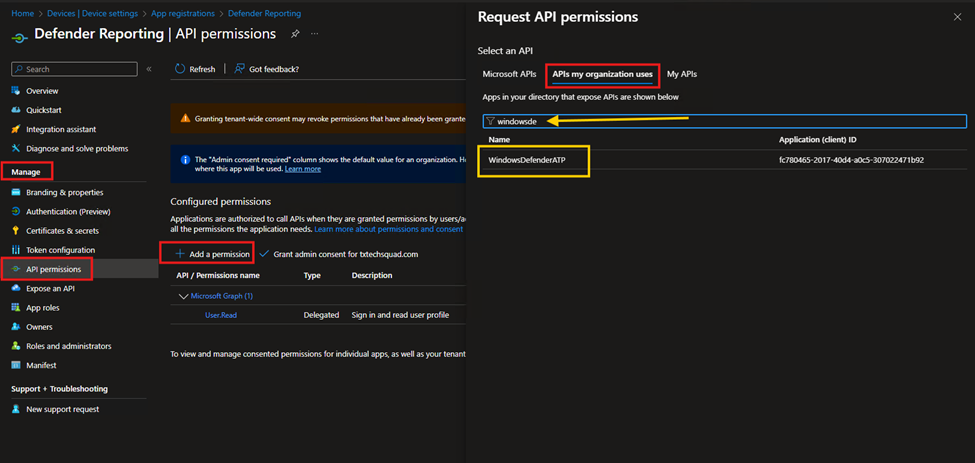975x463 pixels.
Task: Select the APIs my organization uses tab
Action: pyautogui.click(x=602, y=74)
